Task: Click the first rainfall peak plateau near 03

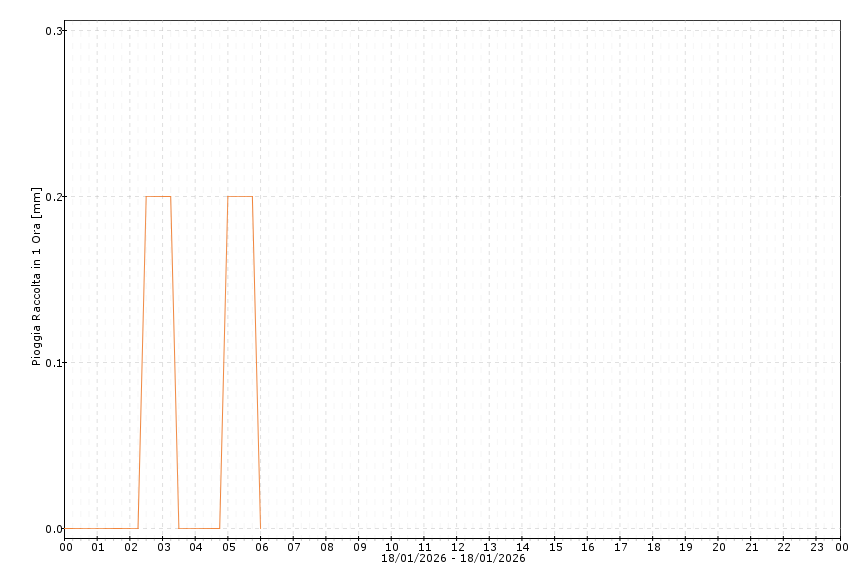Action: click(x=158, y=196)
